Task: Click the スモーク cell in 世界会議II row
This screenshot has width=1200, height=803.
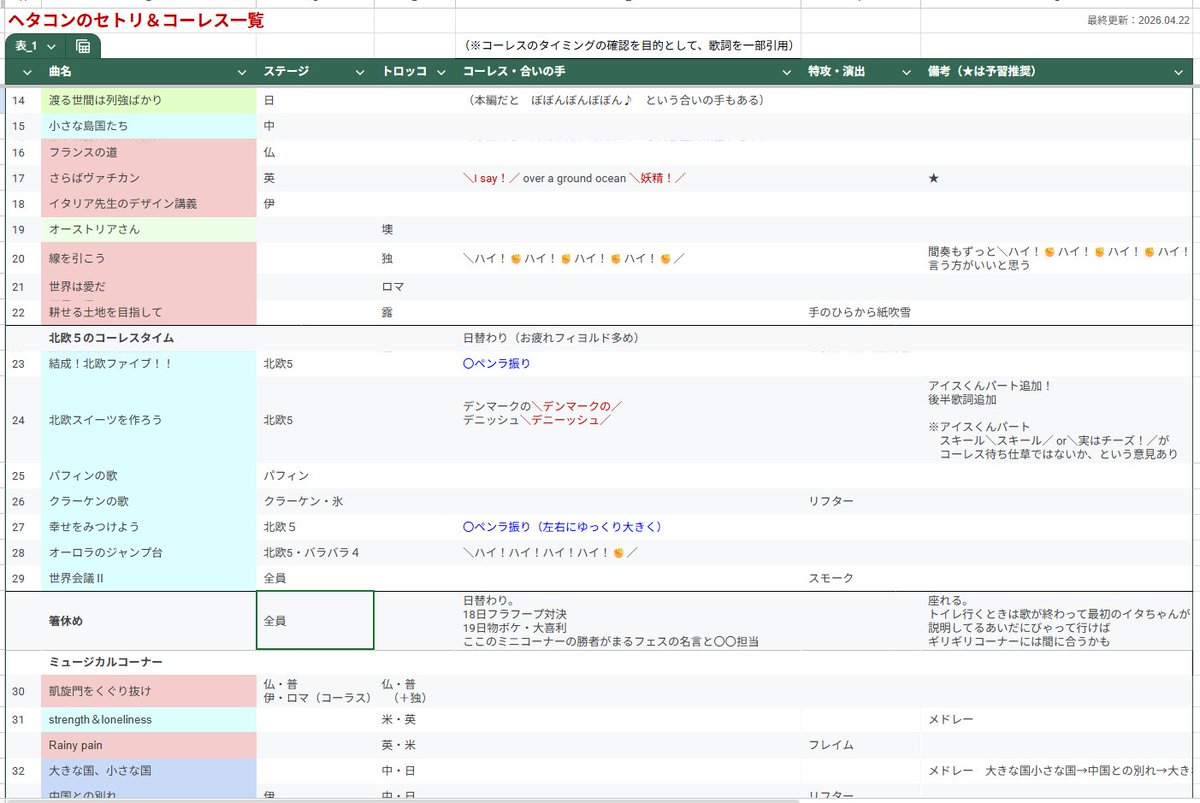Action: [861, 579]
